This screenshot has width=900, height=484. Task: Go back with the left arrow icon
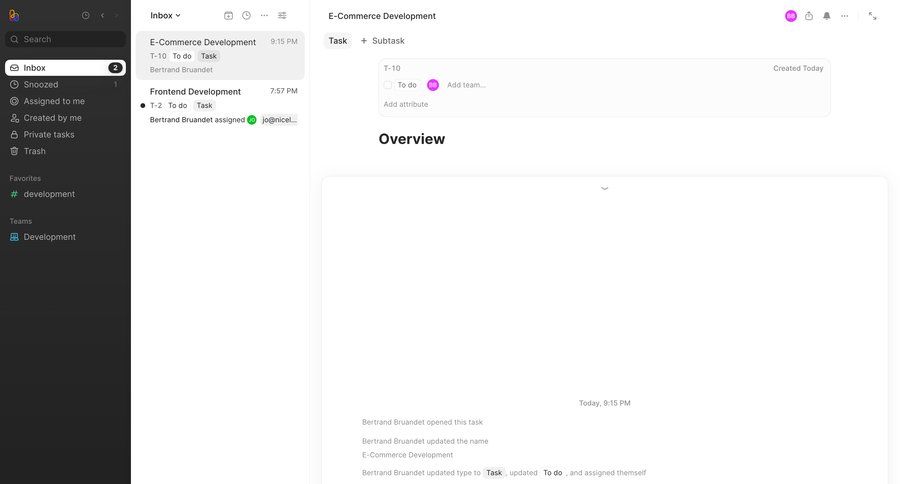point(102,16)
